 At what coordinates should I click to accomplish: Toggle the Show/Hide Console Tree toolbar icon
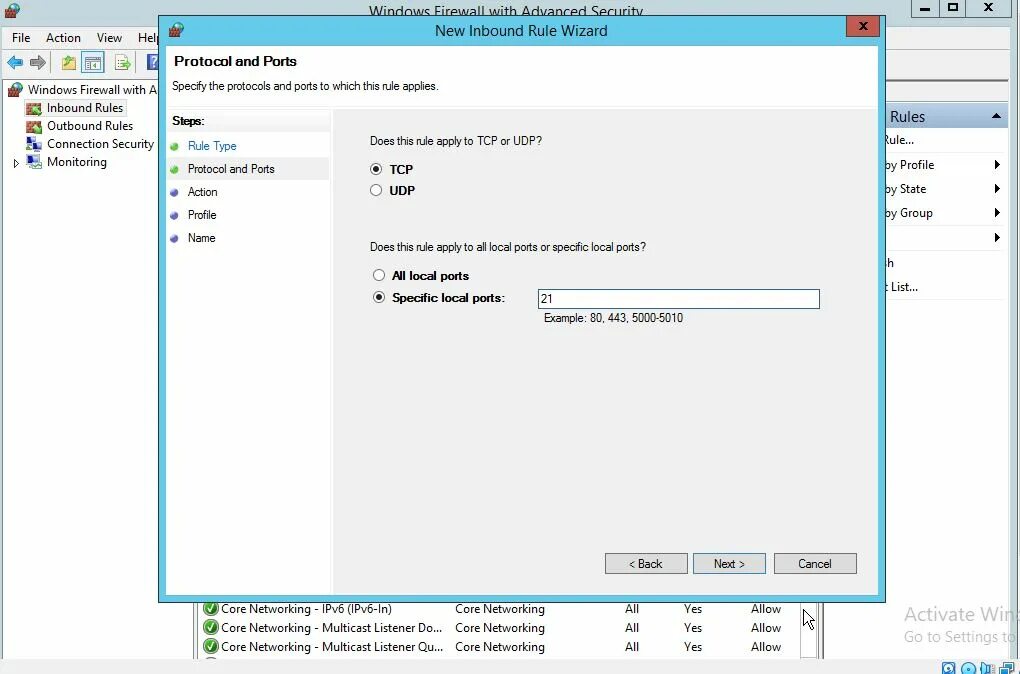point(93,62)
